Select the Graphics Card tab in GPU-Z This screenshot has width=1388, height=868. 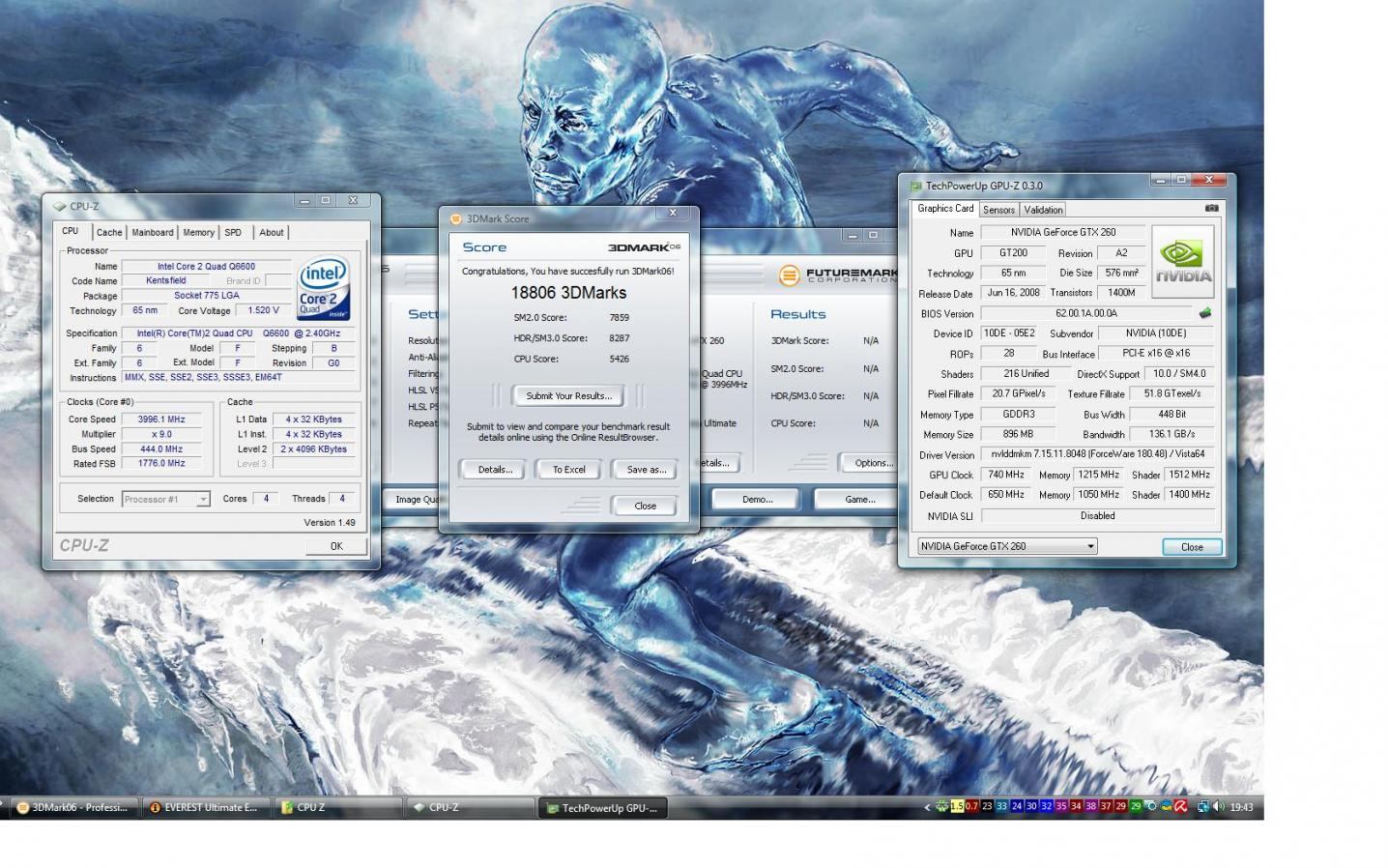tap(945, 209)
